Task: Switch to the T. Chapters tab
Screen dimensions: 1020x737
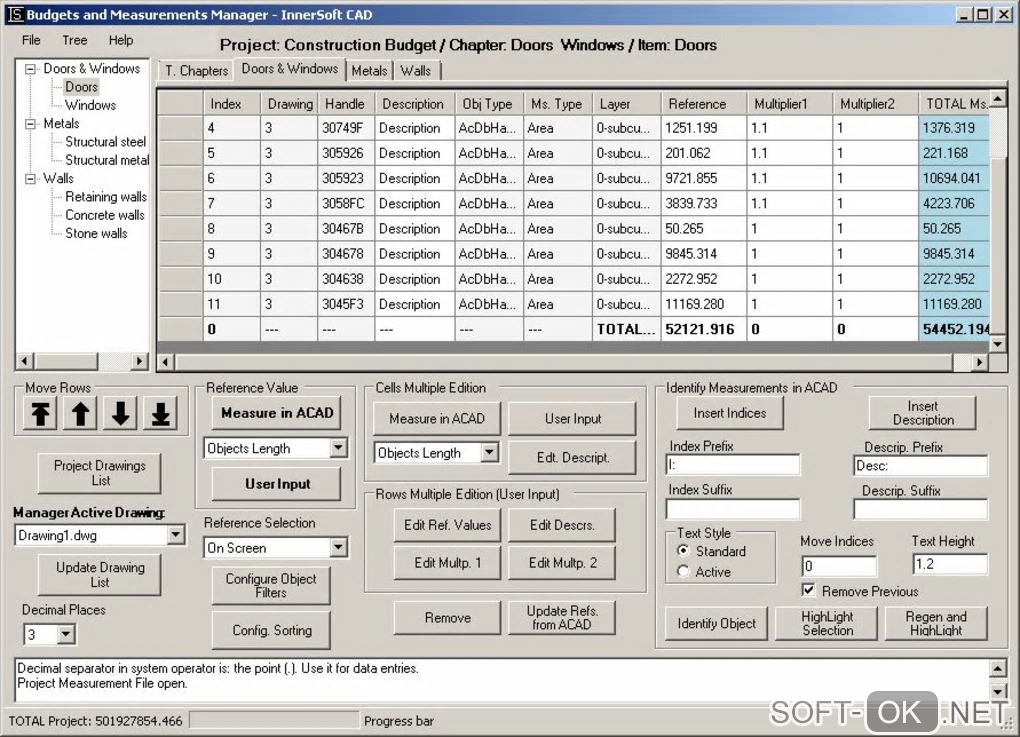Action: (x=196, y=71)
